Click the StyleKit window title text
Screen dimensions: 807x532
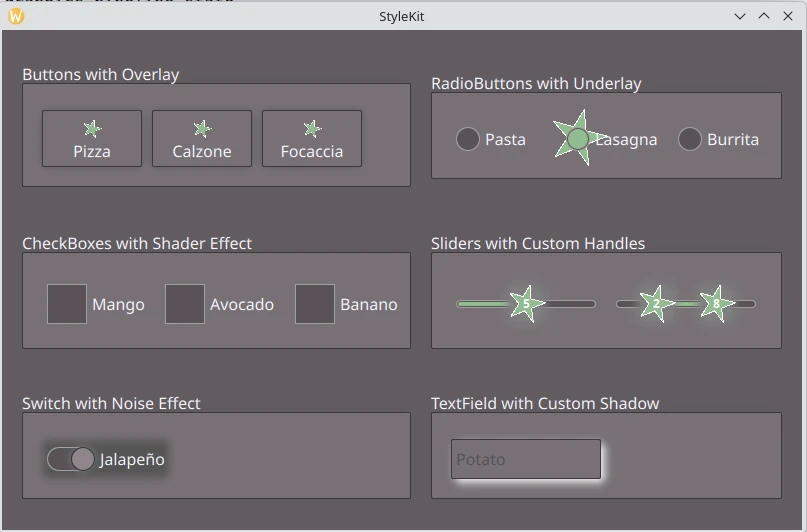click(401, 16)
